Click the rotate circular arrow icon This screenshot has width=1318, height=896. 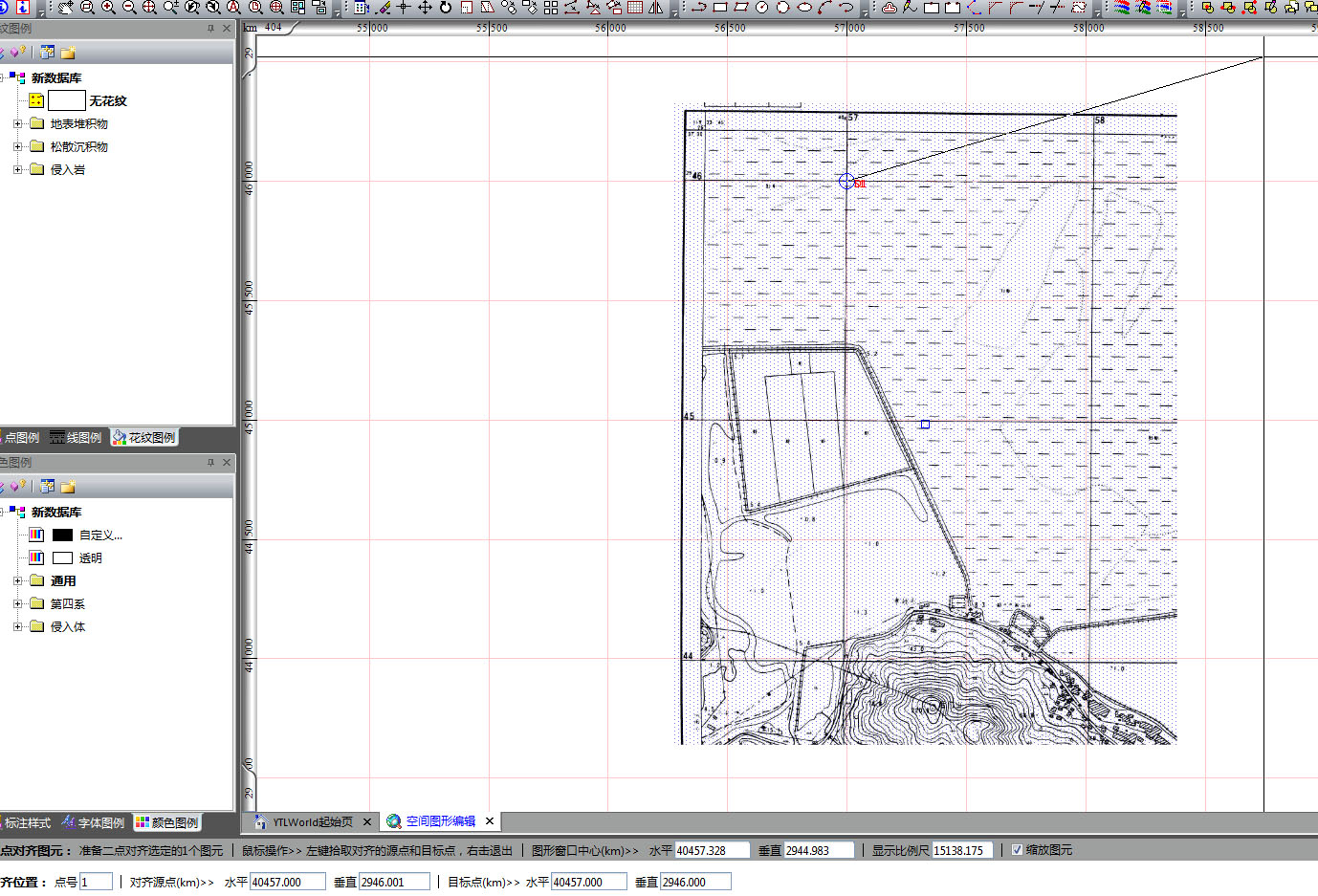(446, 7)
